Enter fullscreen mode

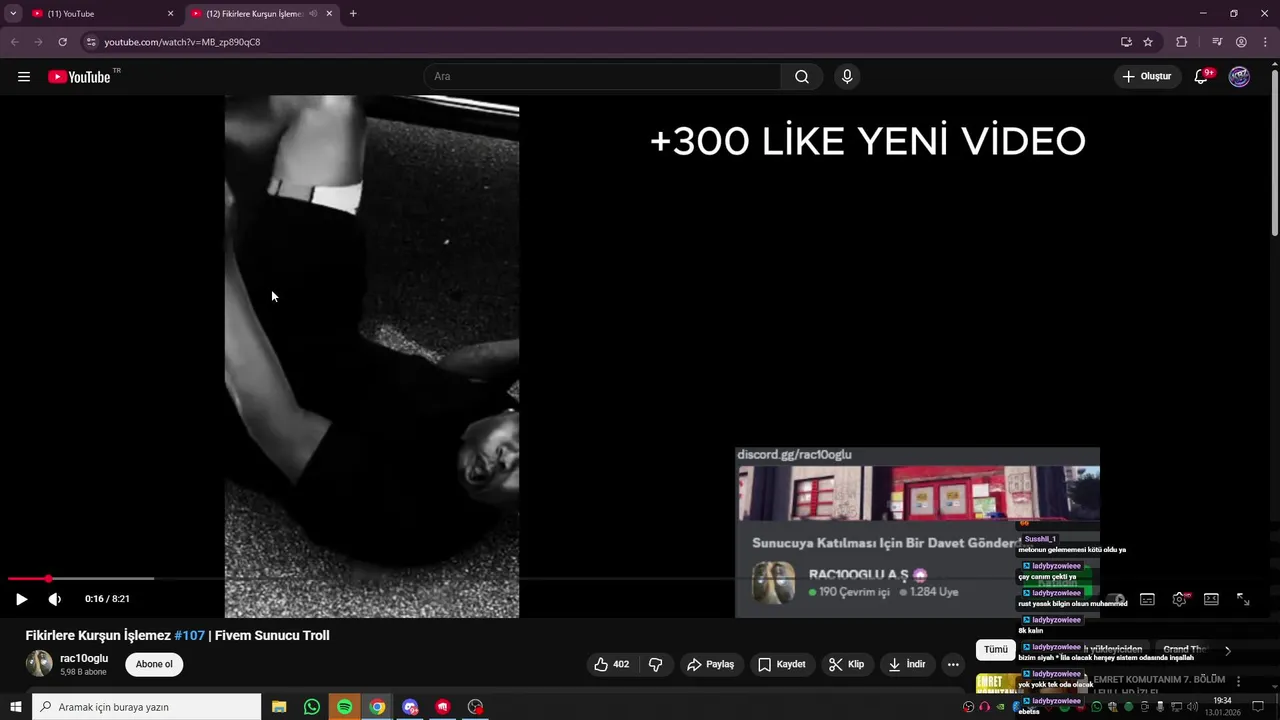tap(1243, 599)
